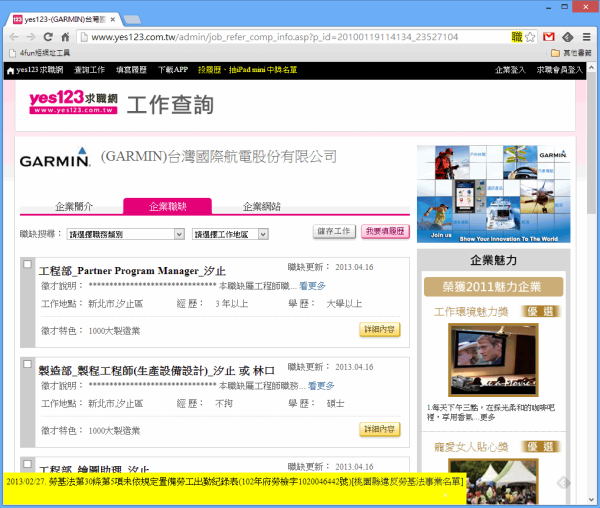
Task: Click the vertical scrollbar thumb
Action: [592, 143]
